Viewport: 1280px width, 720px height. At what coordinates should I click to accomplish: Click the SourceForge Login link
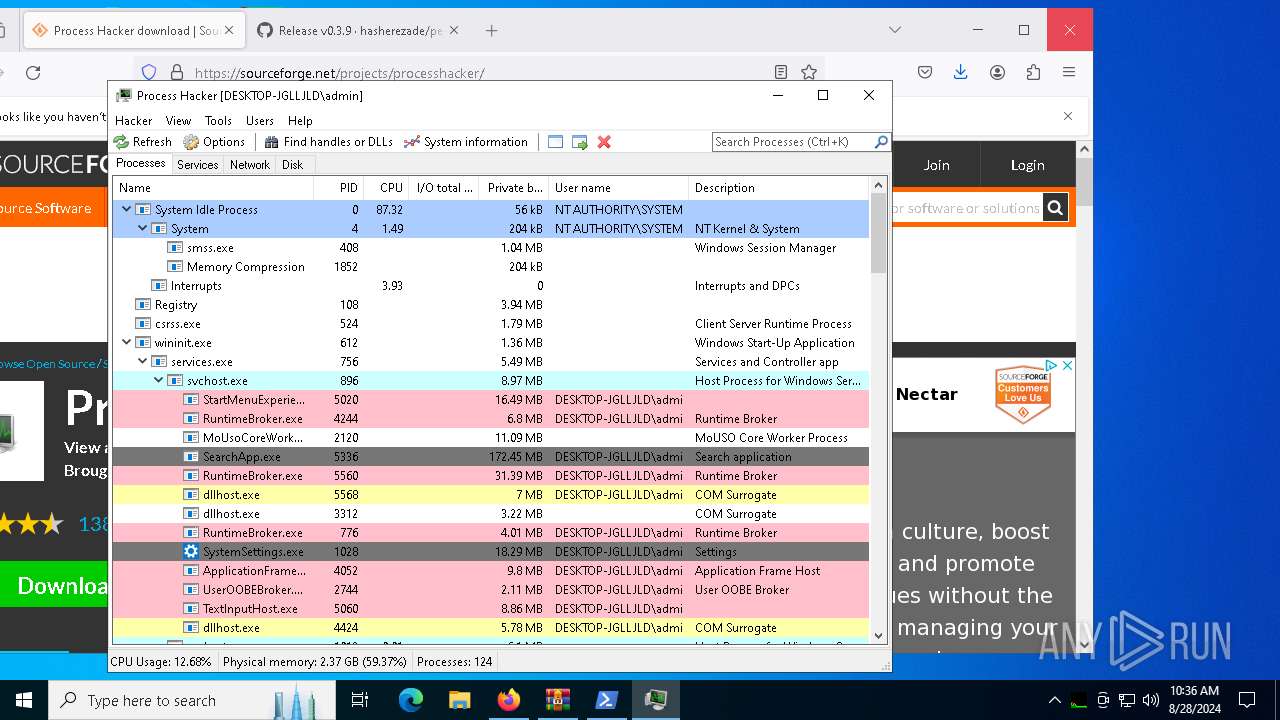tap(1027, 165)
